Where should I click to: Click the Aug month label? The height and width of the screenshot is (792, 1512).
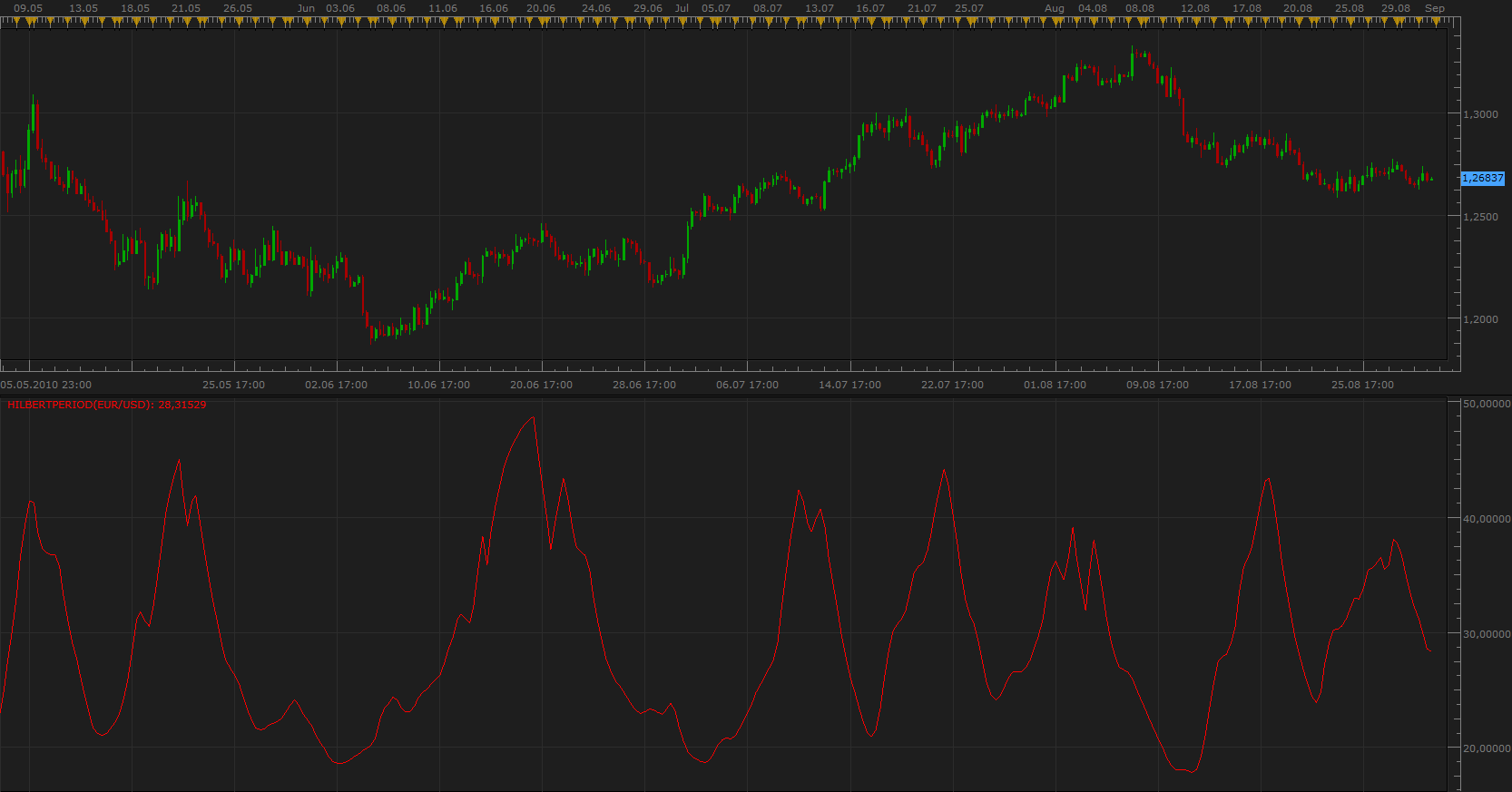point(1055,8)
